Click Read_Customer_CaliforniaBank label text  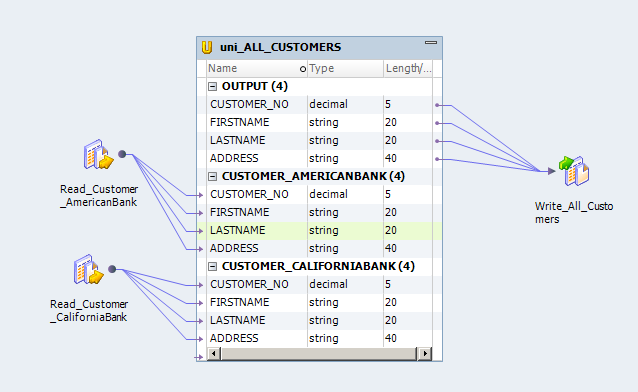point(89,311)
